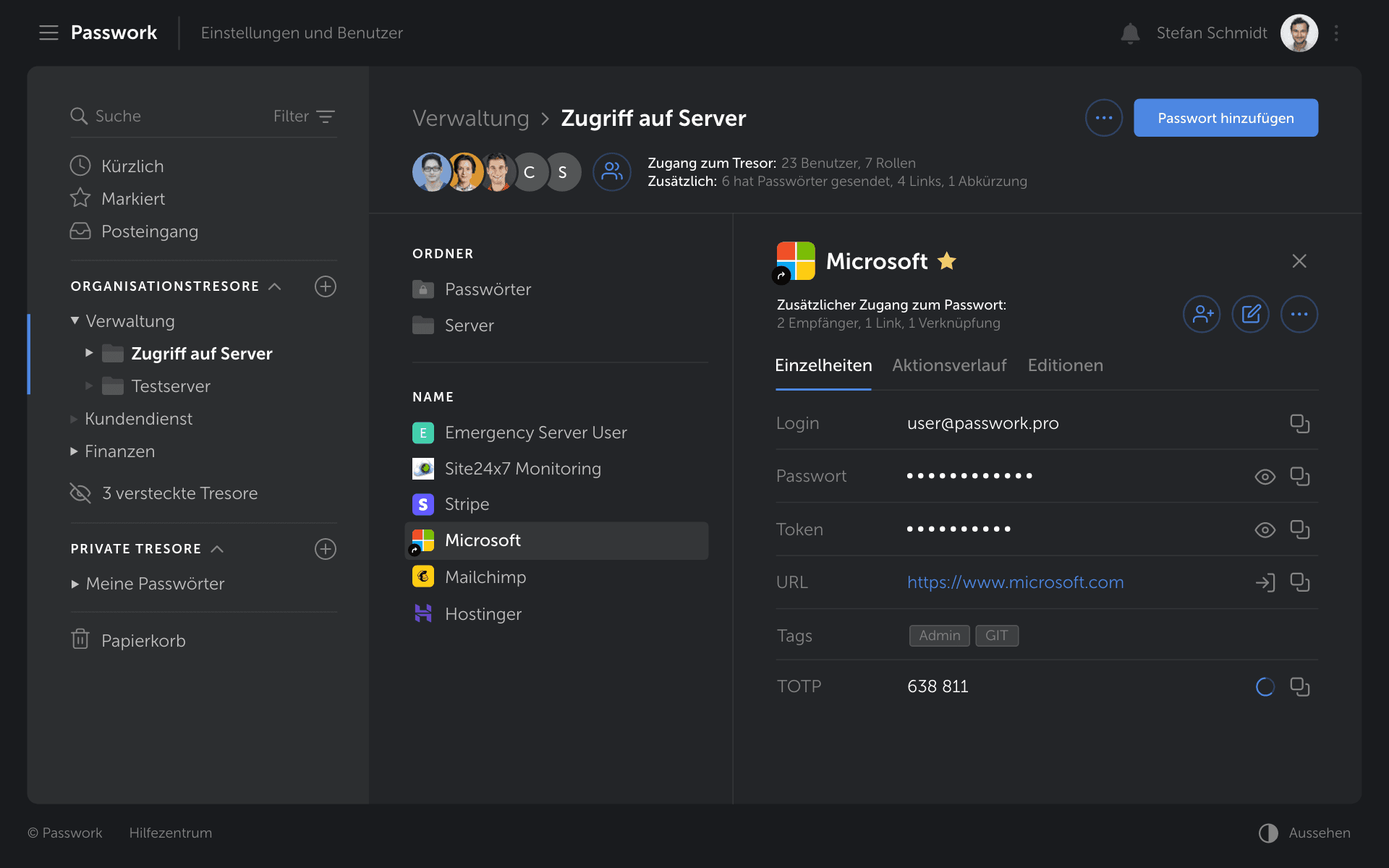
Task: Click Passwort hinzufügen button
Action: click(x=1226, y=118)
